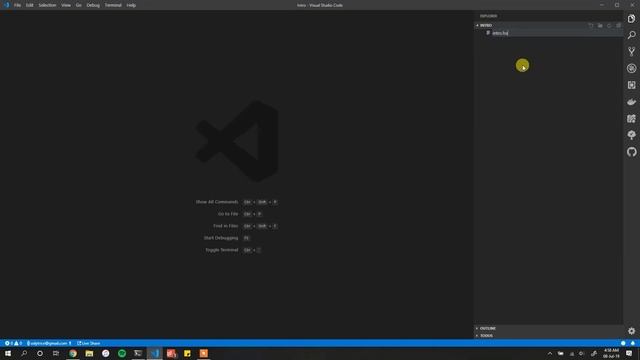Click New Folder icon in INTRO header
Viewport: 640px width, 360px height.
600,25
